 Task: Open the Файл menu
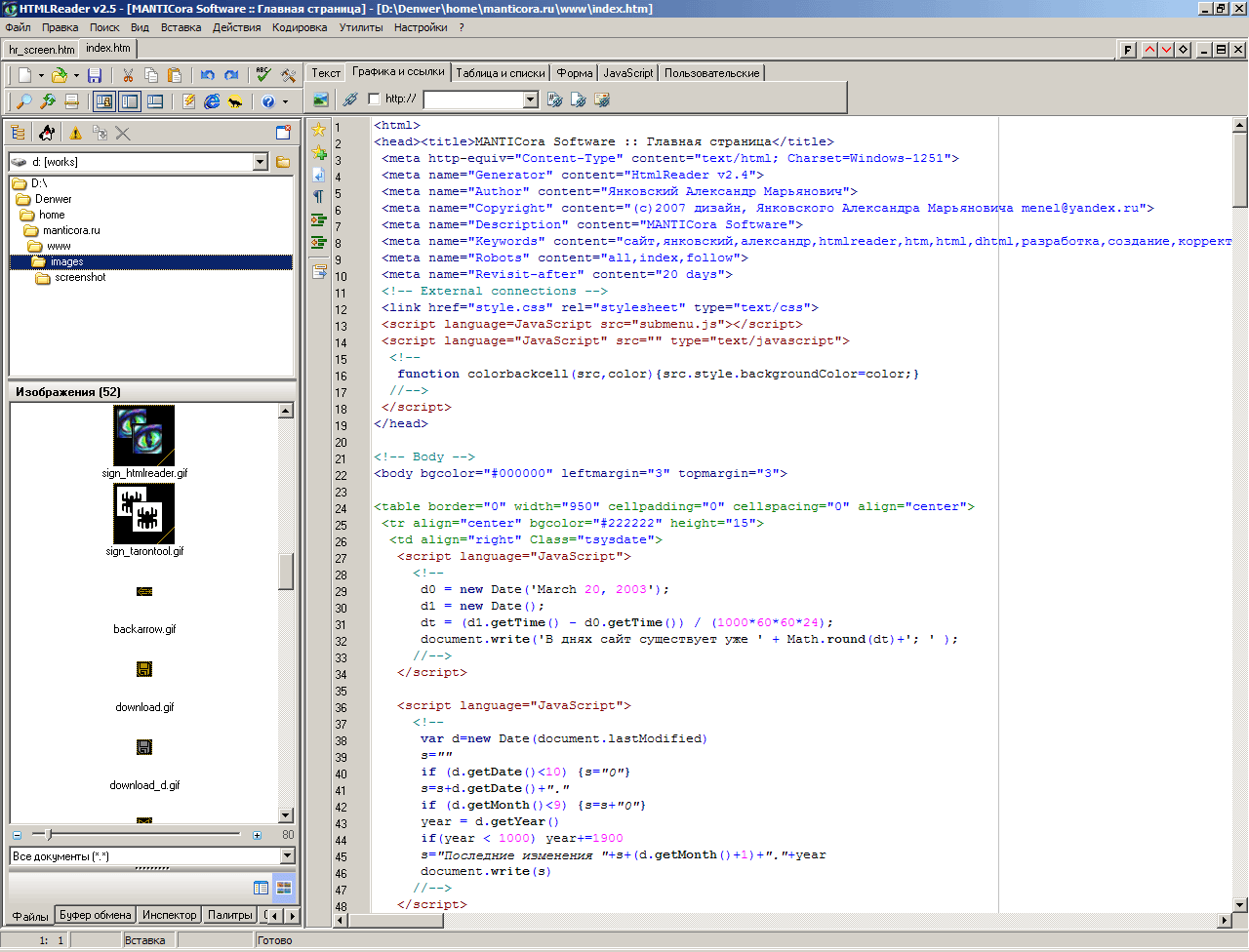(18, 27)
